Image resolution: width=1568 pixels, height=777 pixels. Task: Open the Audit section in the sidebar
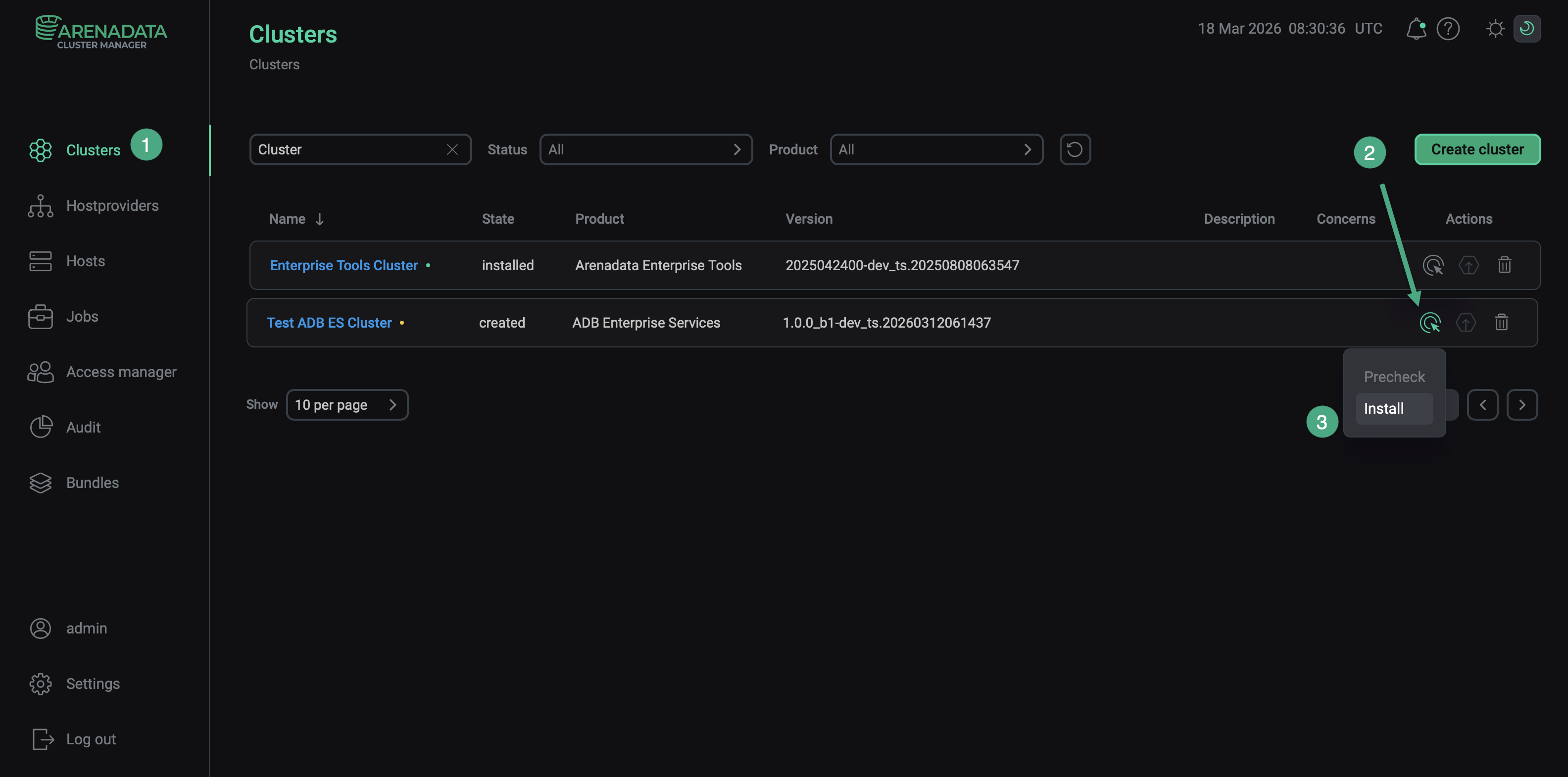point(83,427)
